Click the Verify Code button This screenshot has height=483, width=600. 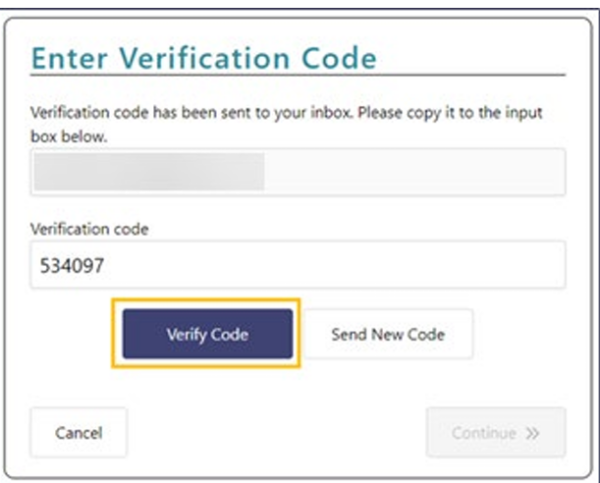tap(207, 334)
